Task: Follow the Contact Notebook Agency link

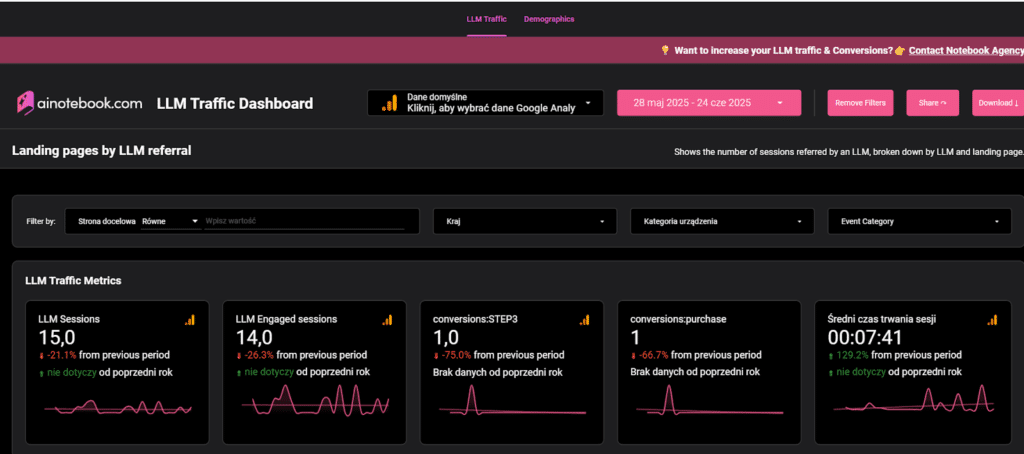Action: pyautogui.click(x=966, y=50)
